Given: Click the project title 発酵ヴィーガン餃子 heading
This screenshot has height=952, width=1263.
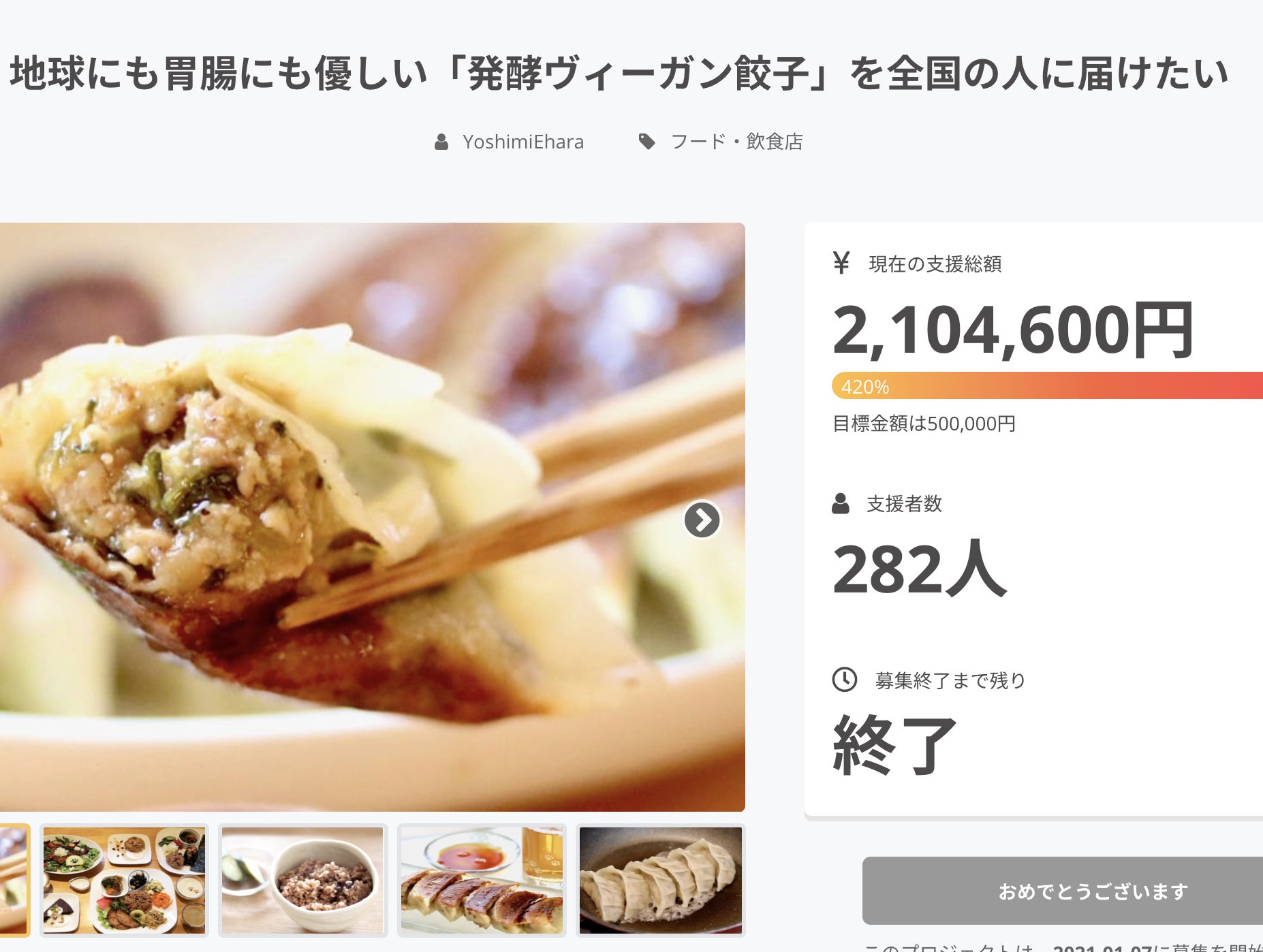Looking at the screenshot, I should [x=619, y=74].
